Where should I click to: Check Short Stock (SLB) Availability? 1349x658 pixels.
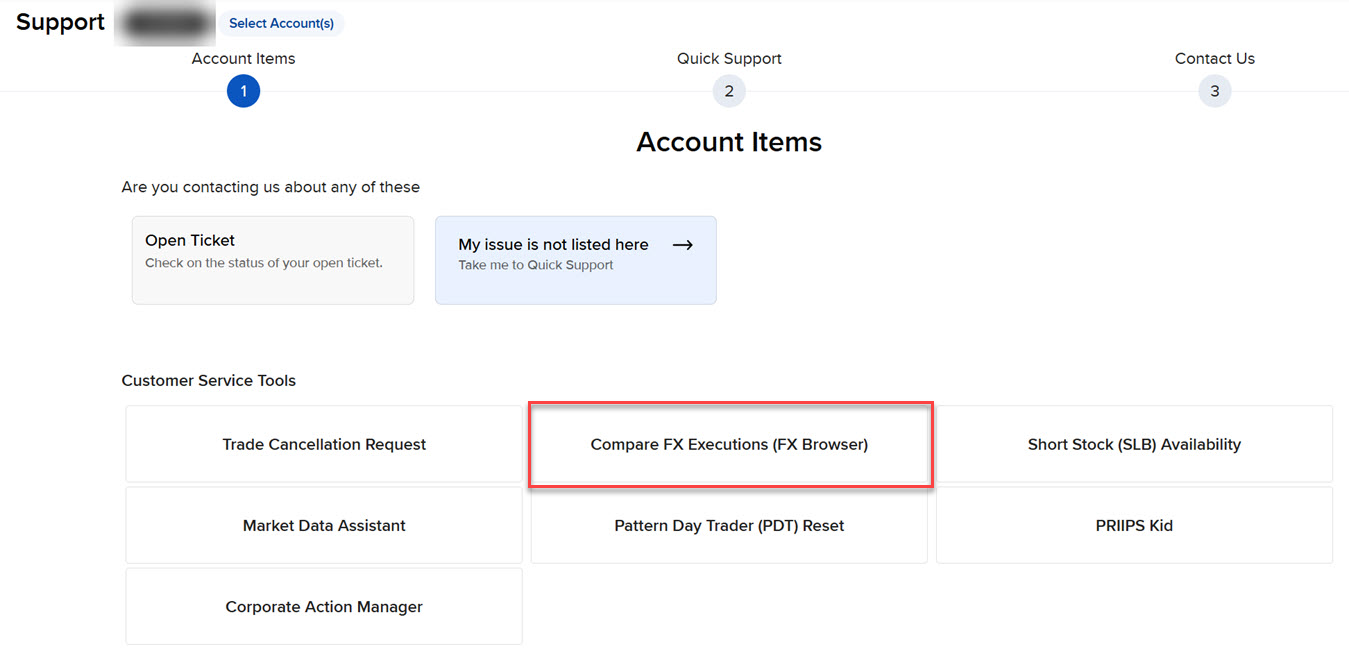point(1134,444)
